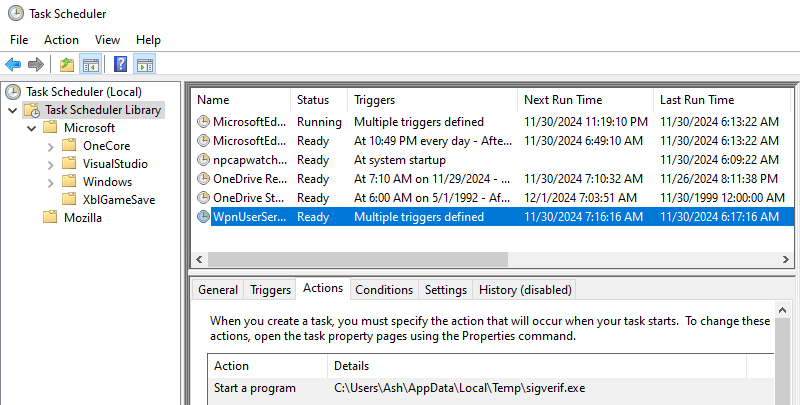Select the Mozilla folder in tree
800x405 pixels.
pyautogui.click(x=85, y=218)
